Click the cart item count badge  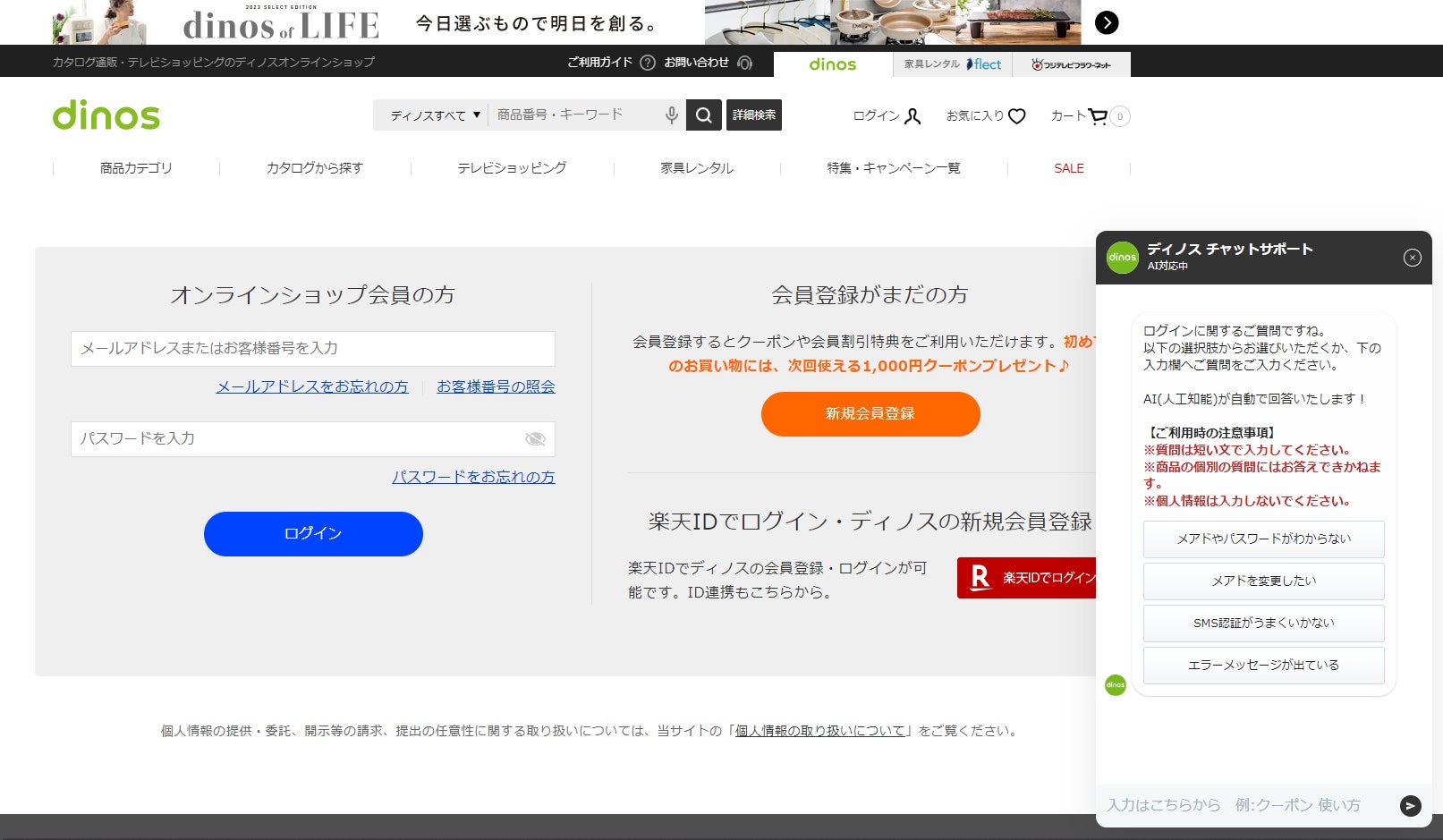point(1120,116)
